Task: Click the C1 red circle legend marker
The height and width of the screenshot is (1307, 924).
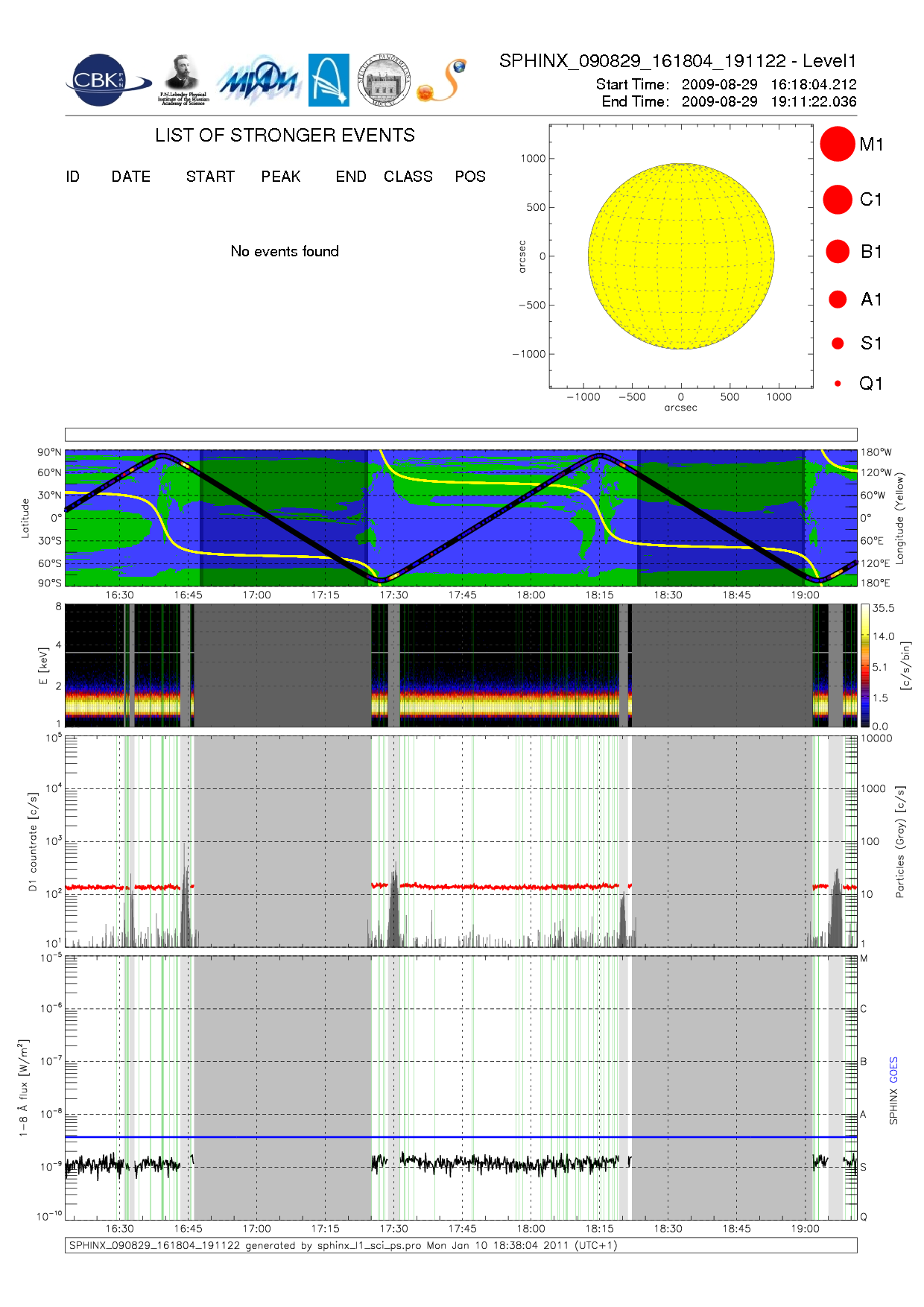Action: pyautogui.click(x=837, y=200)
